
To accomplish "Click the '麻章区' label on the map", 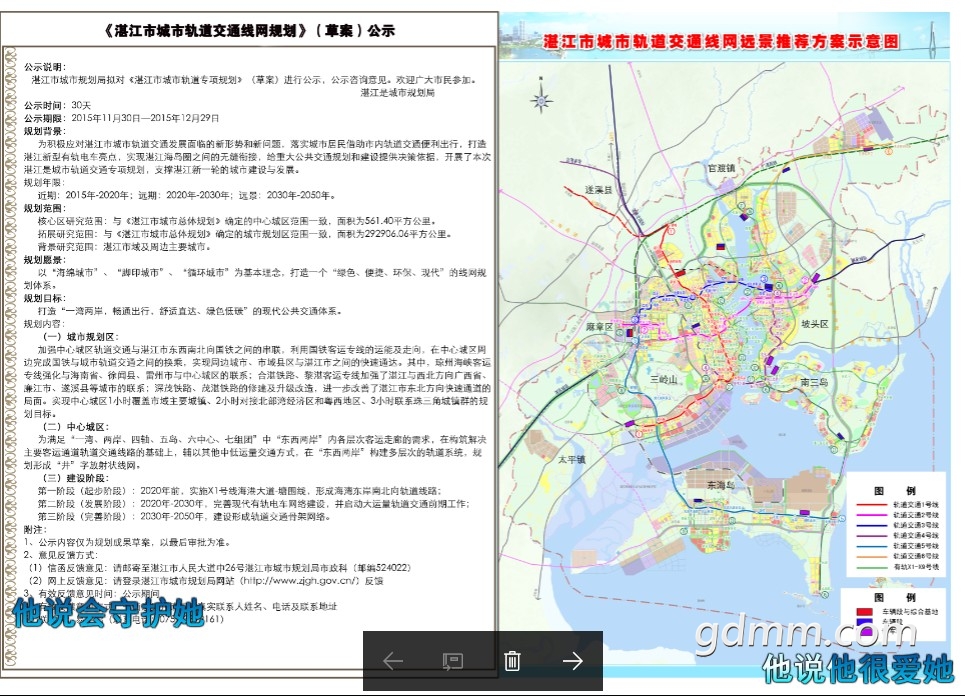I will click(599, 327).
